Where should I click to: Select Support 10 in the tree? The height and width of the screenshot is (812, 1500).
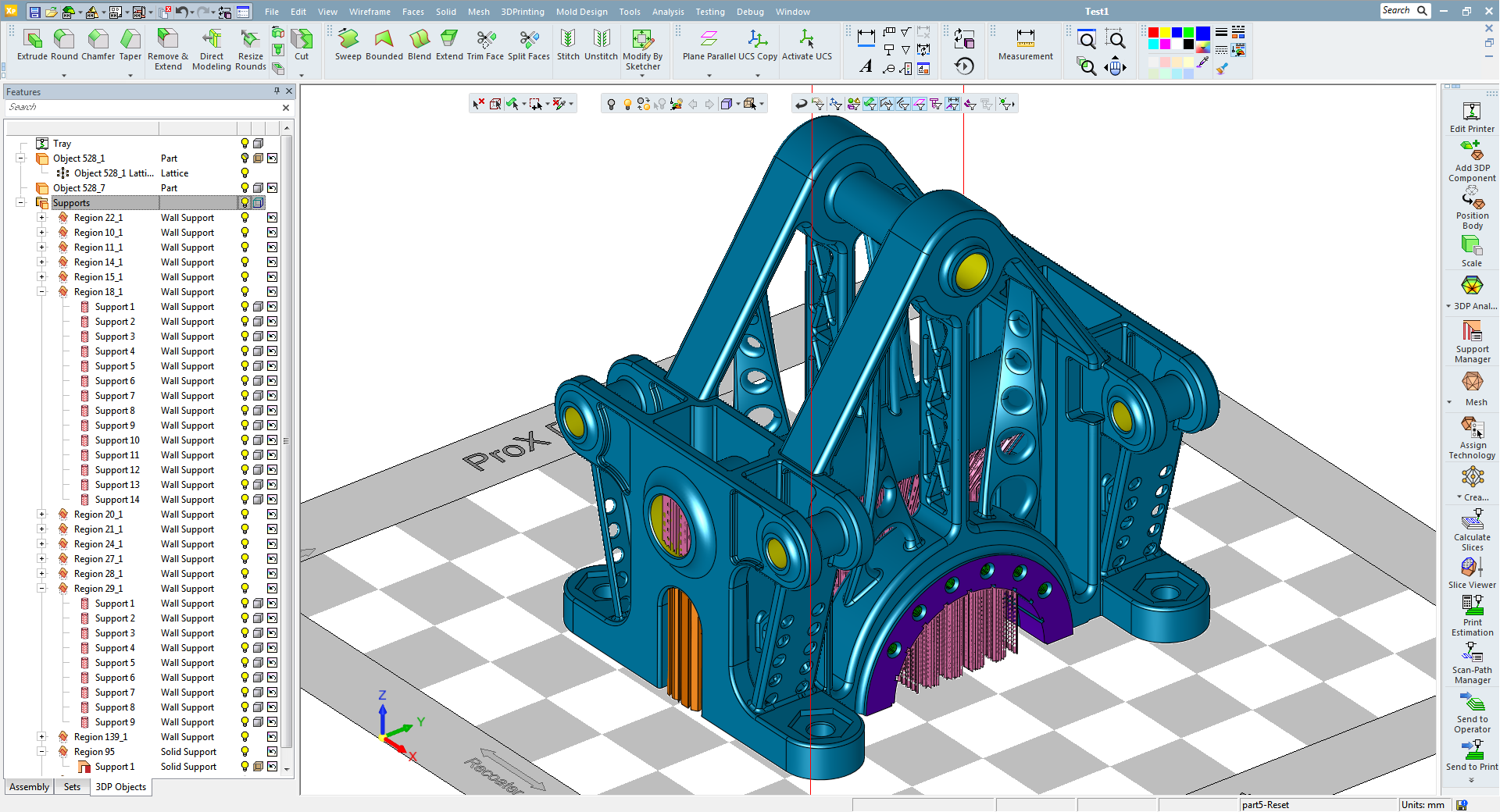point(117,440)
